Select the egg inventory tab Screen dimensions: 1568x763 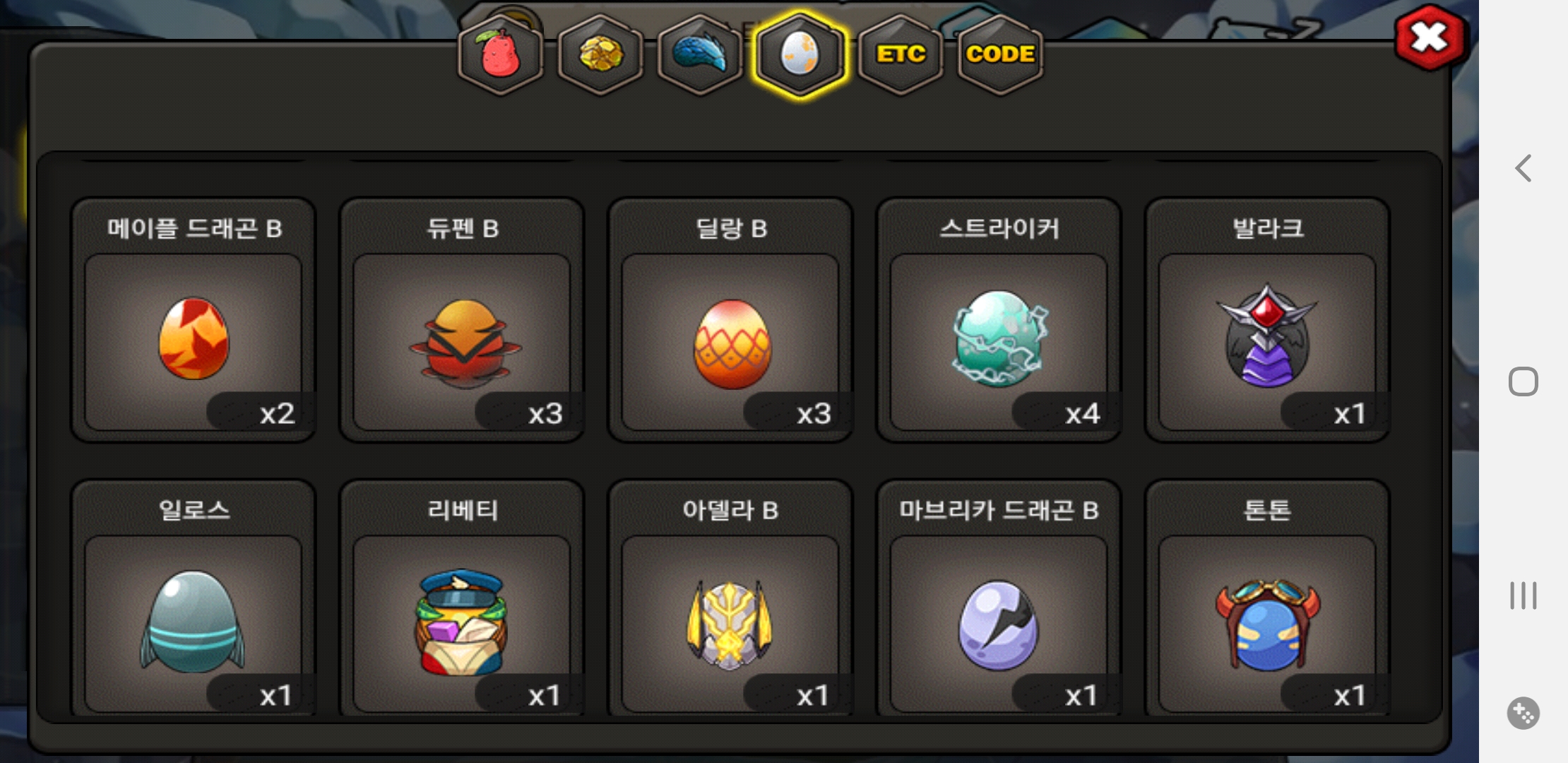(x=800, y=54)
